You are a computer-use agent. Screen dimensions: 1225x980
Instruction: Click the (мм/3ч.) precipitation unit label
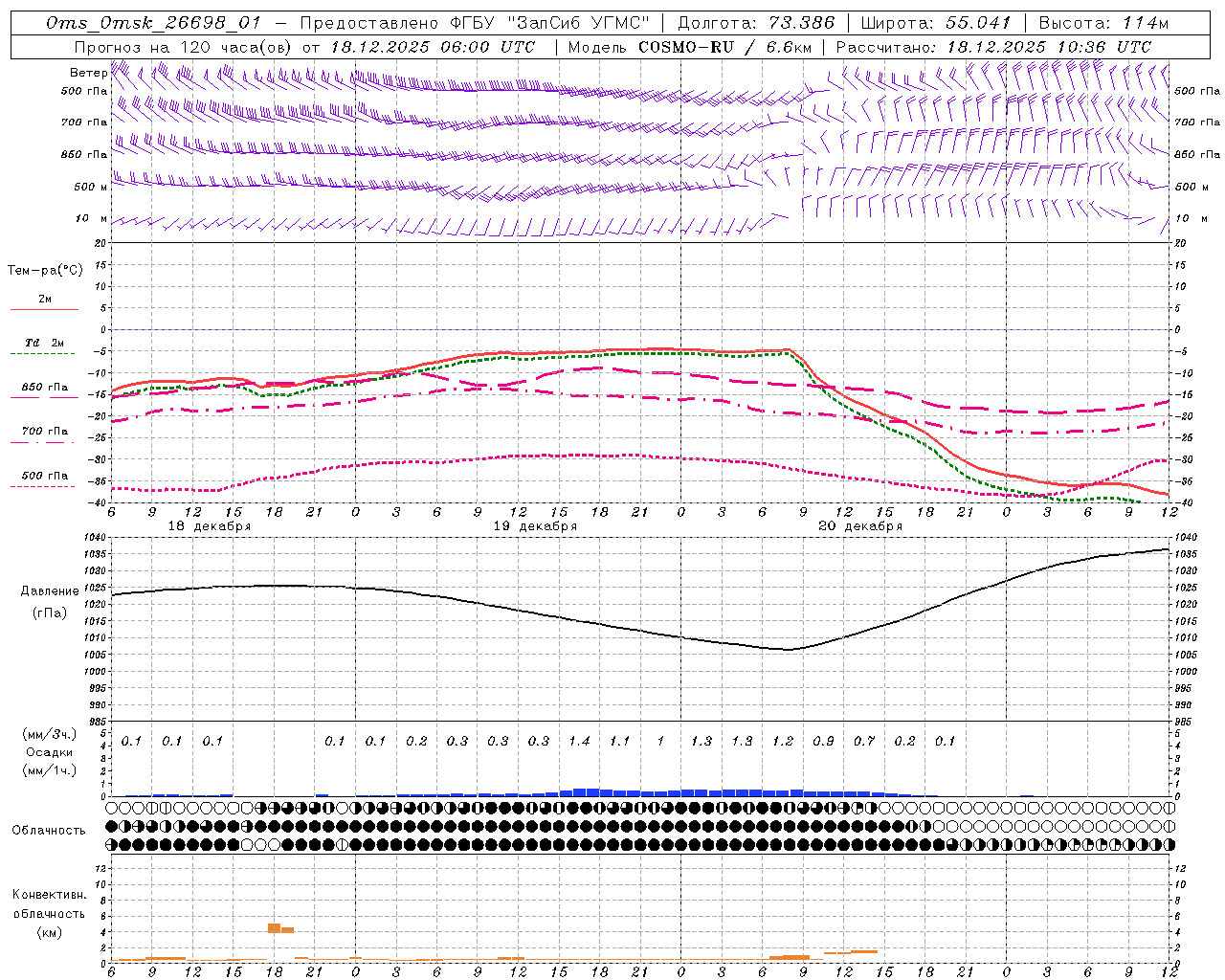coord(50,735)
